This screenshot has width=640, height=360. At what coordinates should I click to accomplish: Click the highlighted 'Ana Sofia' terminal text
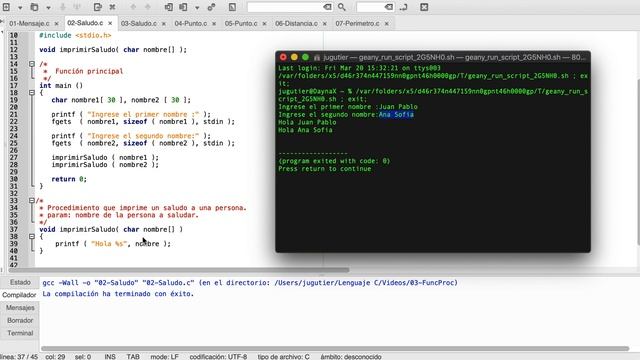[x=396, y=114]
